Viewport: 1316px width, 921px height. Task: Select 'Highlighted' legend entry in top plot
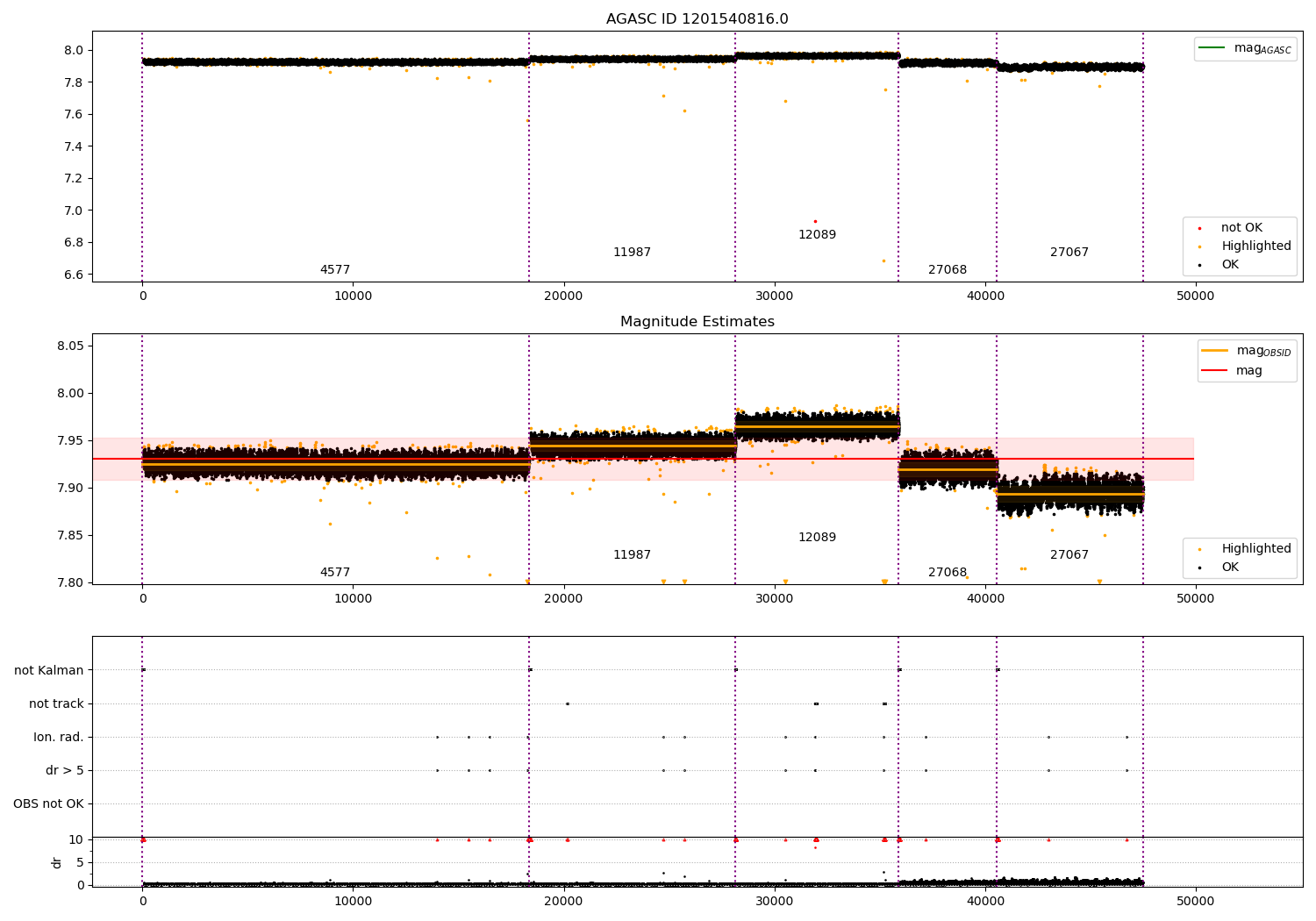(x=1245, y=246)
